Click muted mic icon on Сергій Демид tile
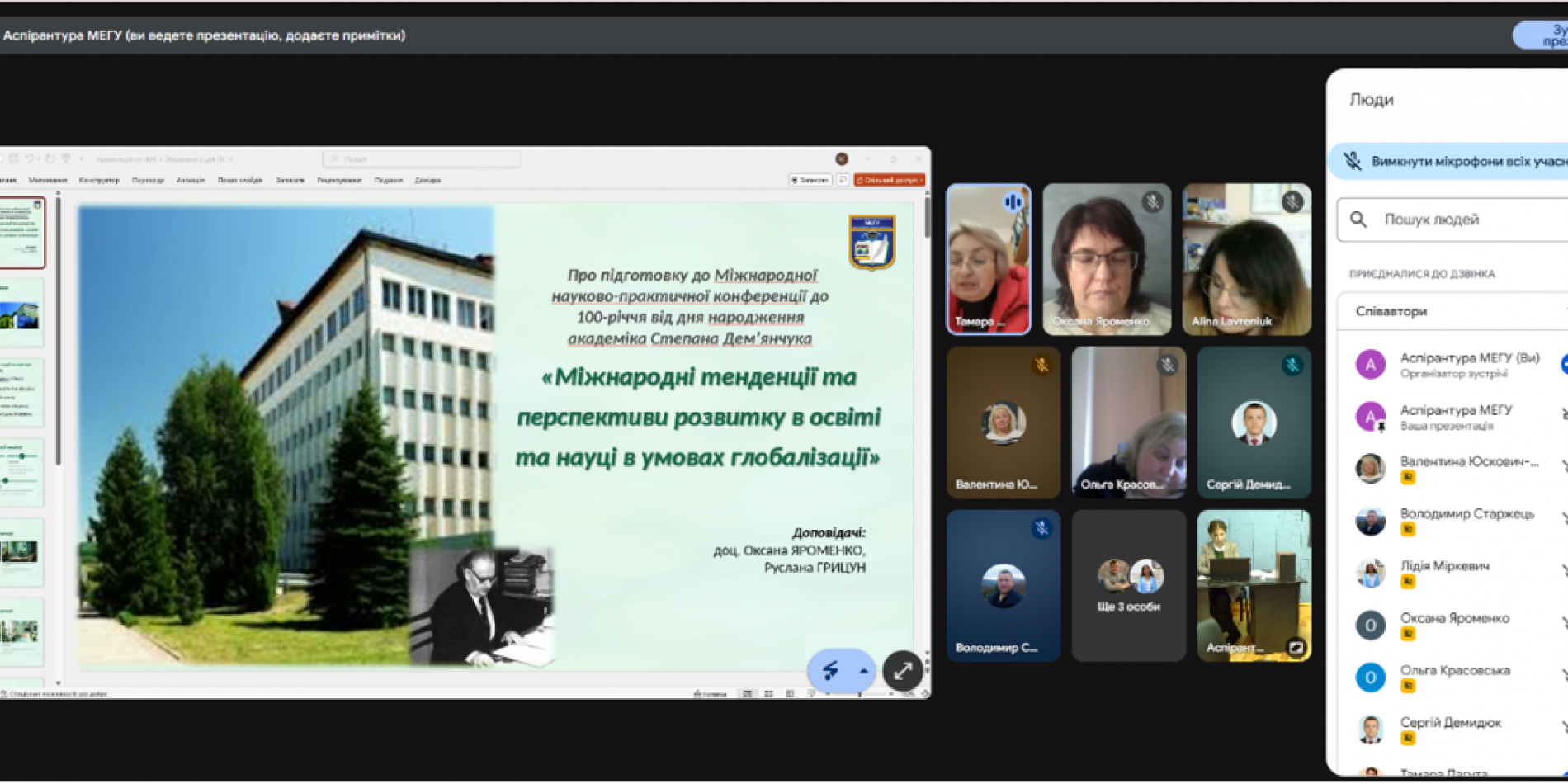 point(1292,365)
